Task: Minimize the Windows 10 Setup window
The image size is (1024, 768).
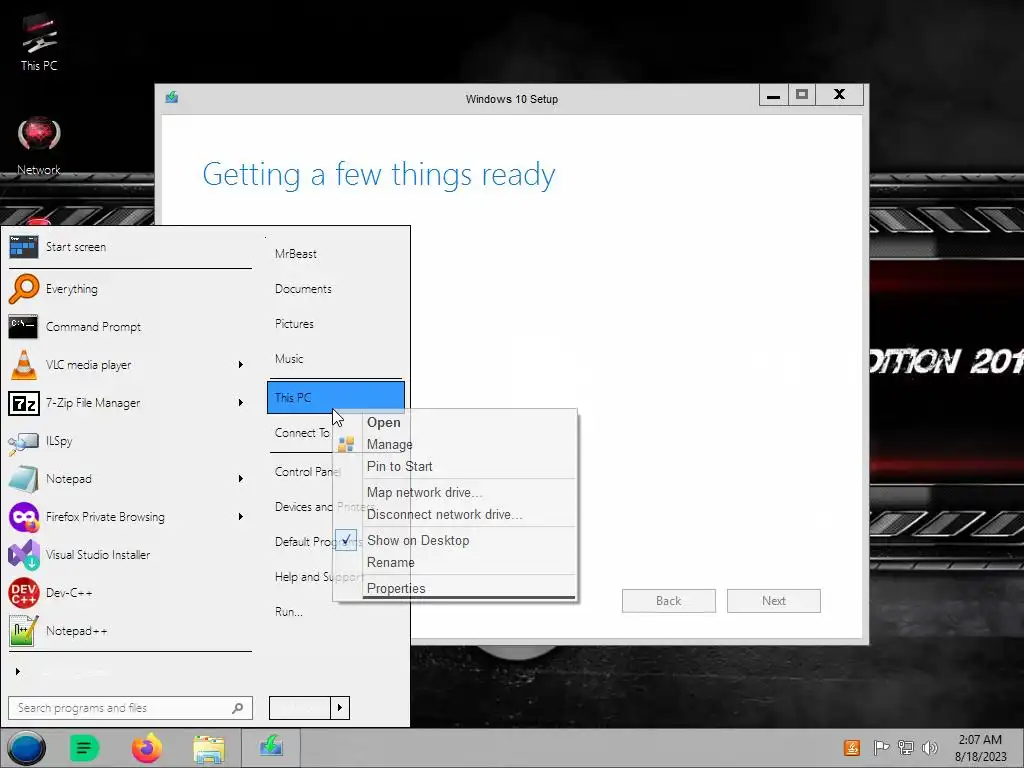Action: click(773, 95)
